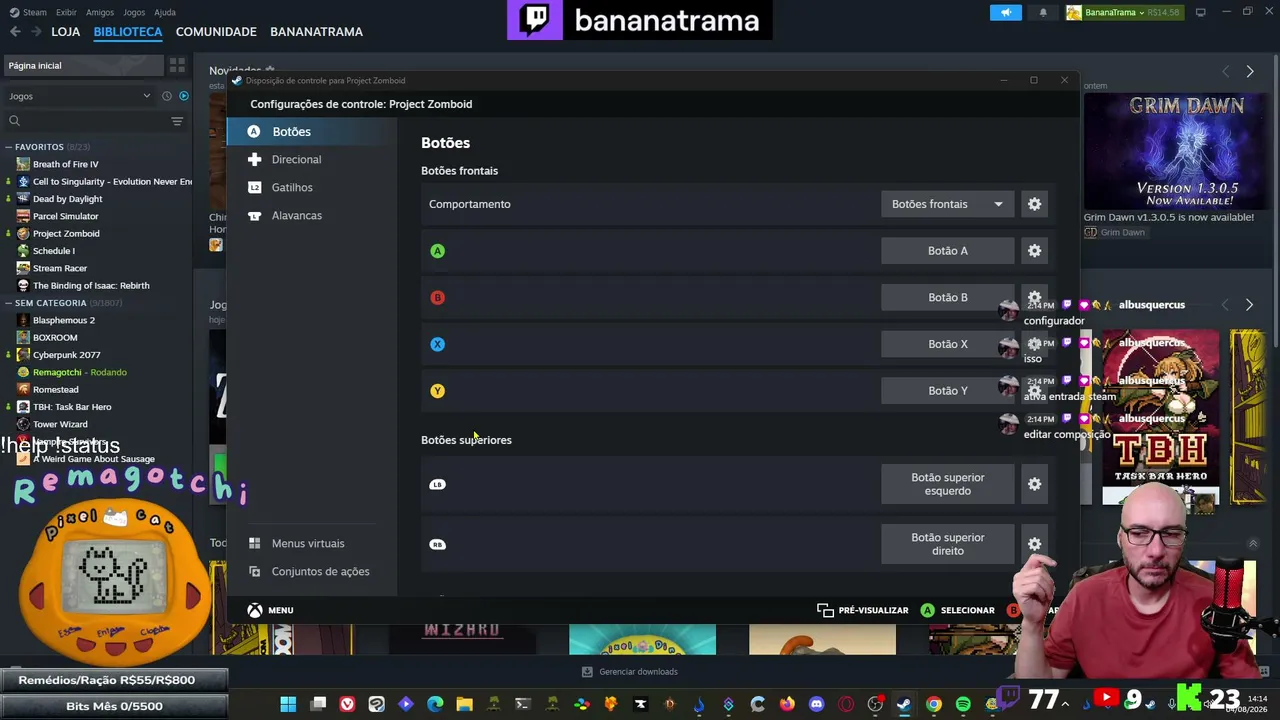Image resolution: width=1280 pixels, height=720 pixels.
Task: Open Firefox from the taskbar
Action: click(787, 704)
